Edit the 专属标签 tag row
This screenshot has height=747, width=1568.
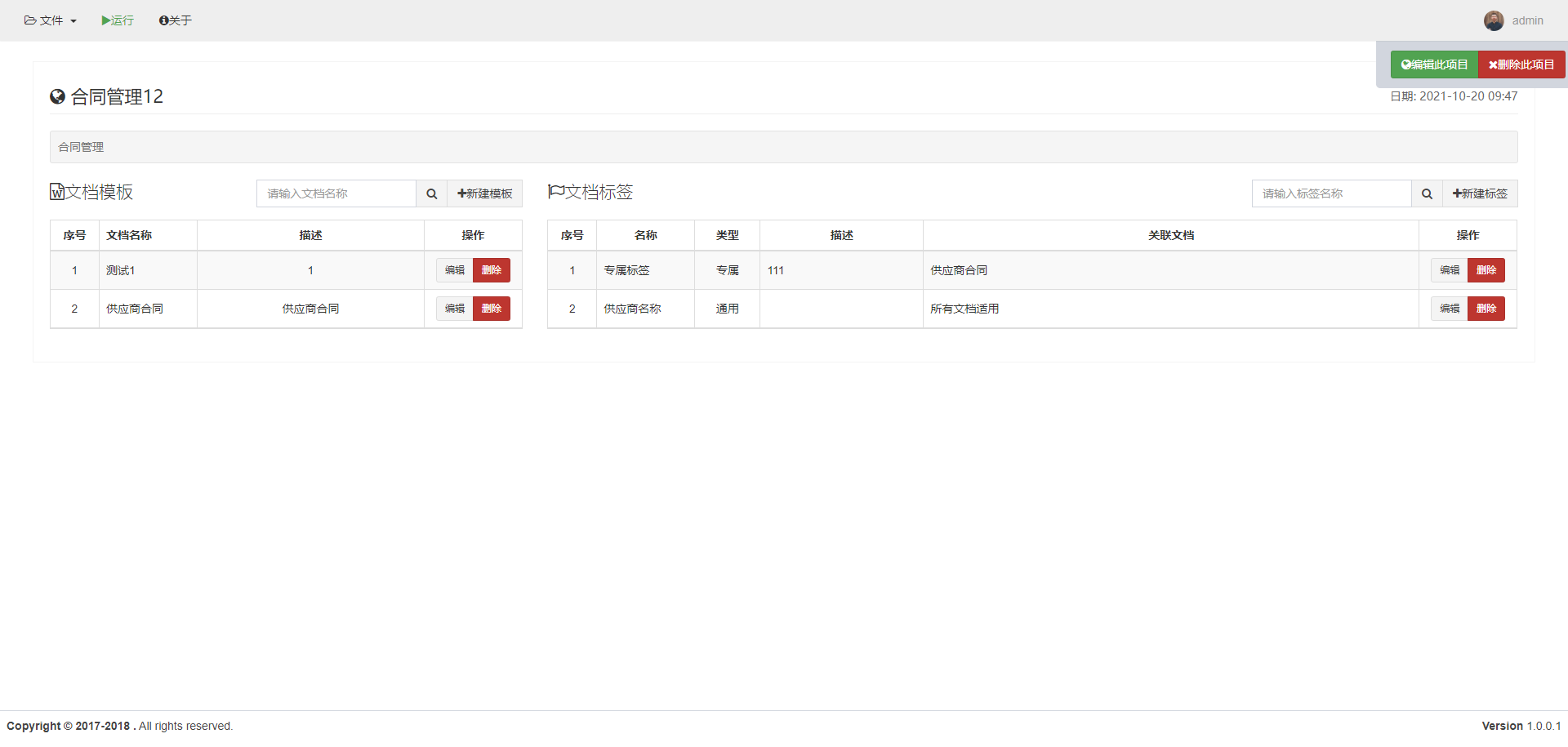1450,270
